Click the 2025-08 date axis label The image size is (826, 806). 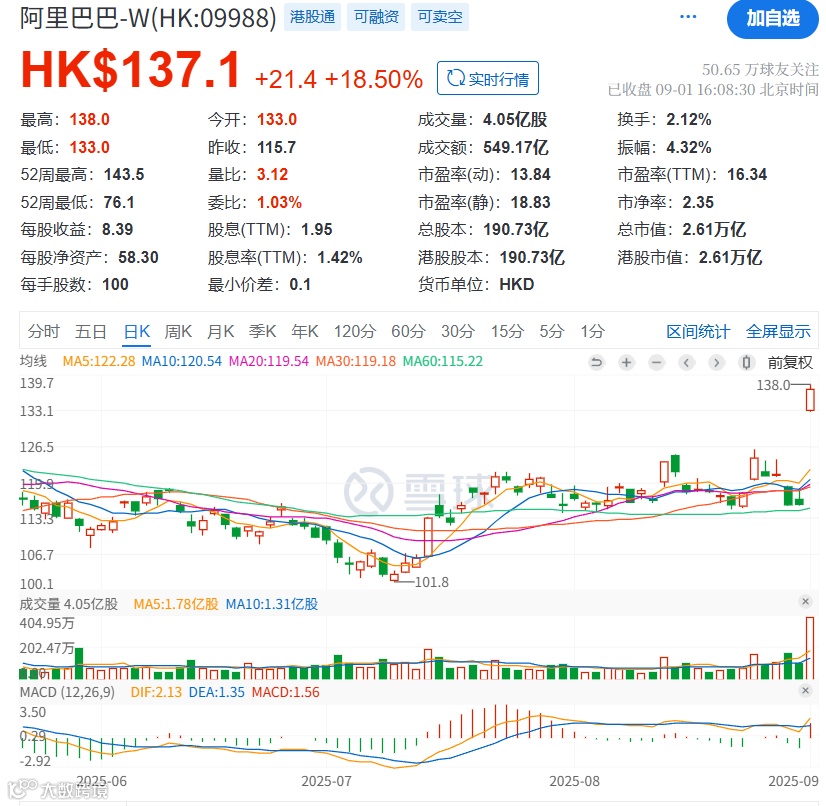click(574, 781)
